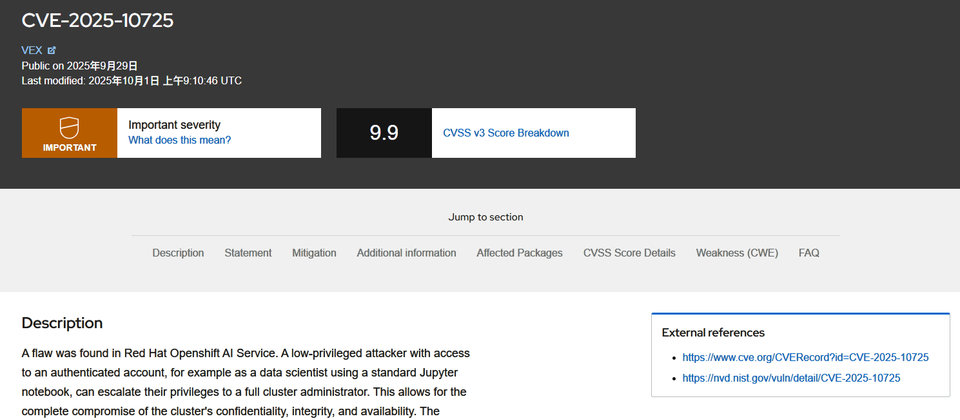This screenshot has height=420, width=960.
Task: Jump to the FAQ section
Action: [x=809, y=253]
